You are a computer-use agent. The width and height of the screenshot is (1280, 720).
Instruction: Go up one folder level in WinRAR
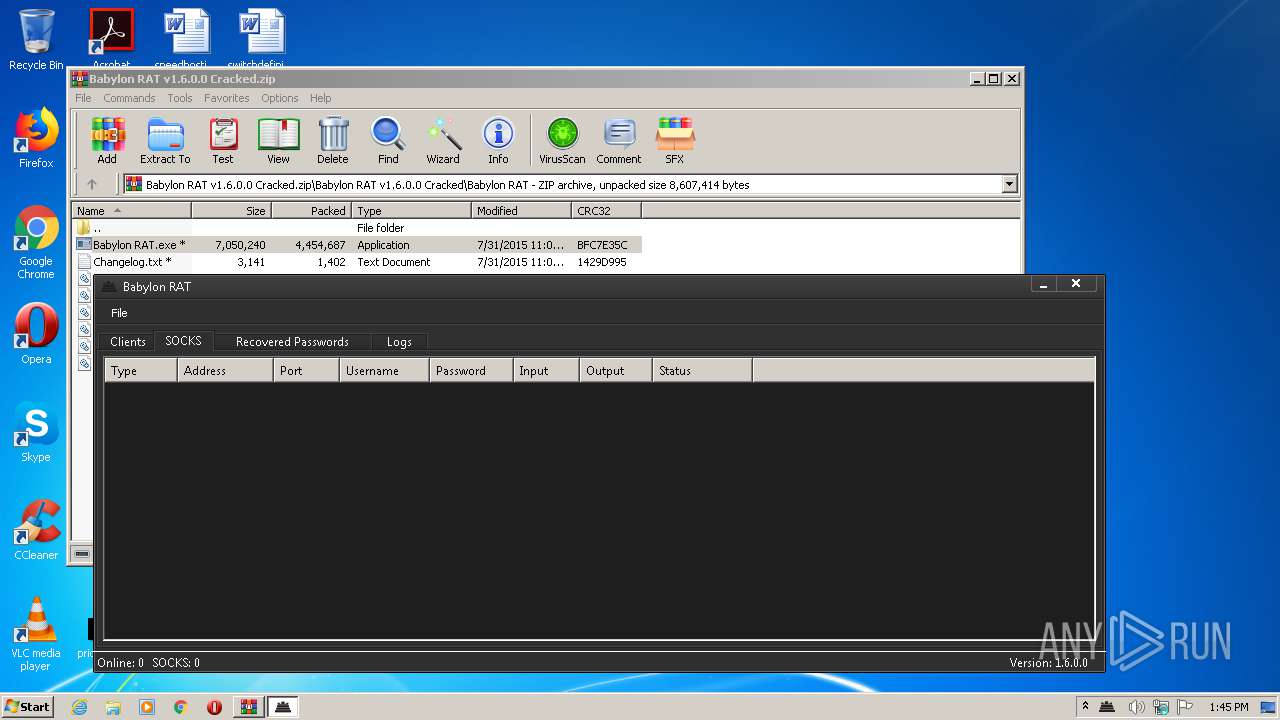pyautogui.click(x=92, y=184)
